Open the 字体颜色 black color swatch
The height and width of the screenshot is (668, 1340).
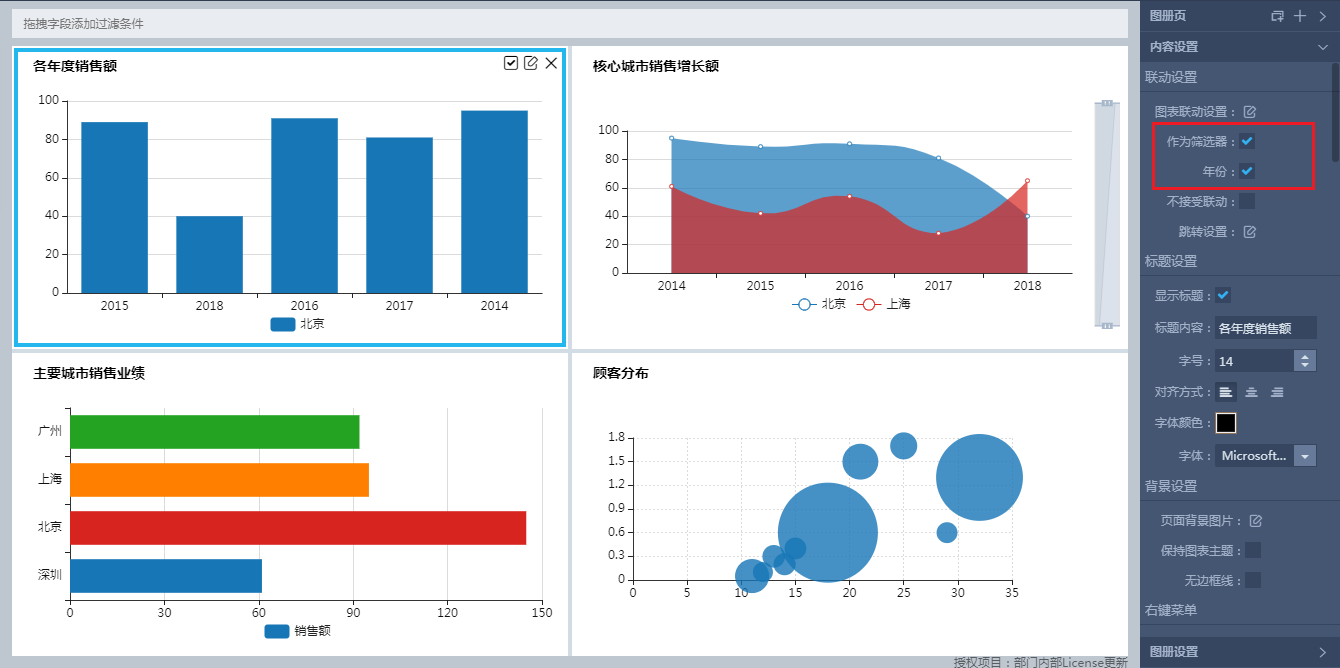click(x=1226, y=423)
